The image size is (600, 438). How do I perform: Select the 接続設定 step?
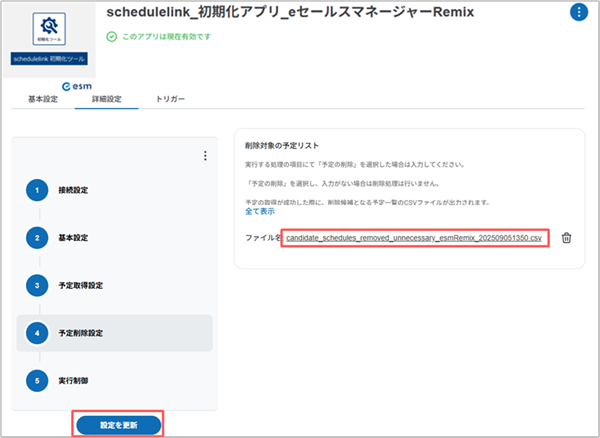(x=76, y=190)
